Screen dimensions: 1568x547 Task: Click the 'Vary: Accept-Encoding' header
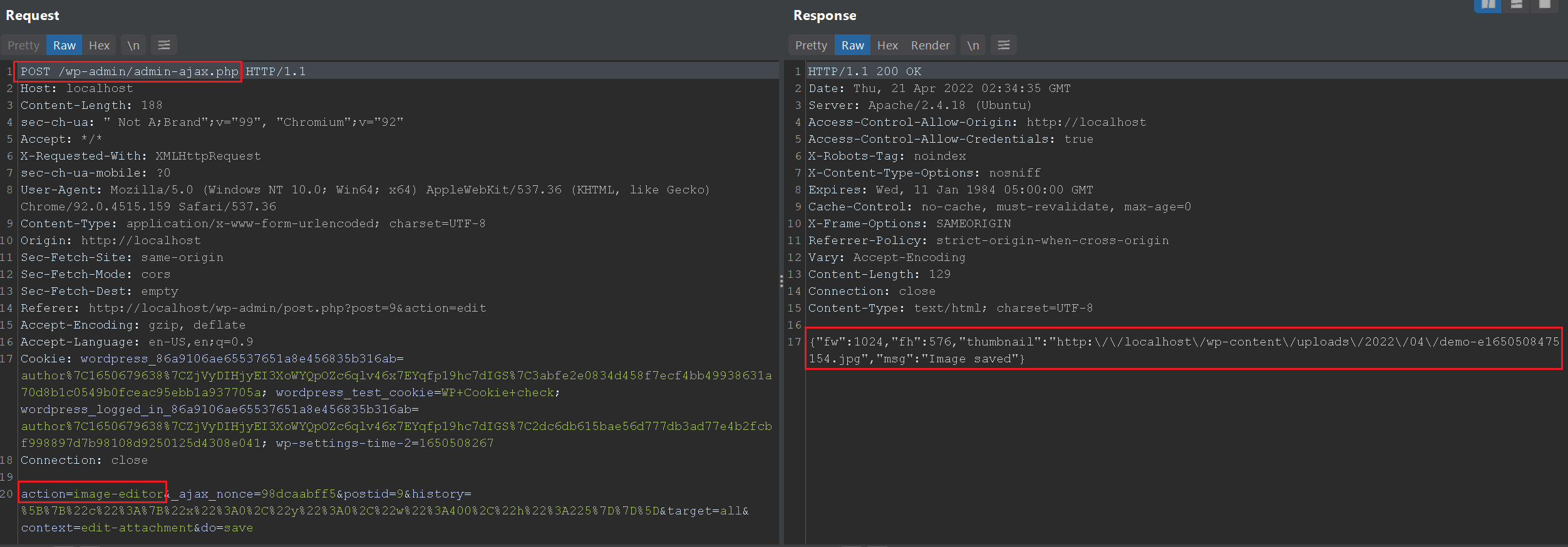887,257
